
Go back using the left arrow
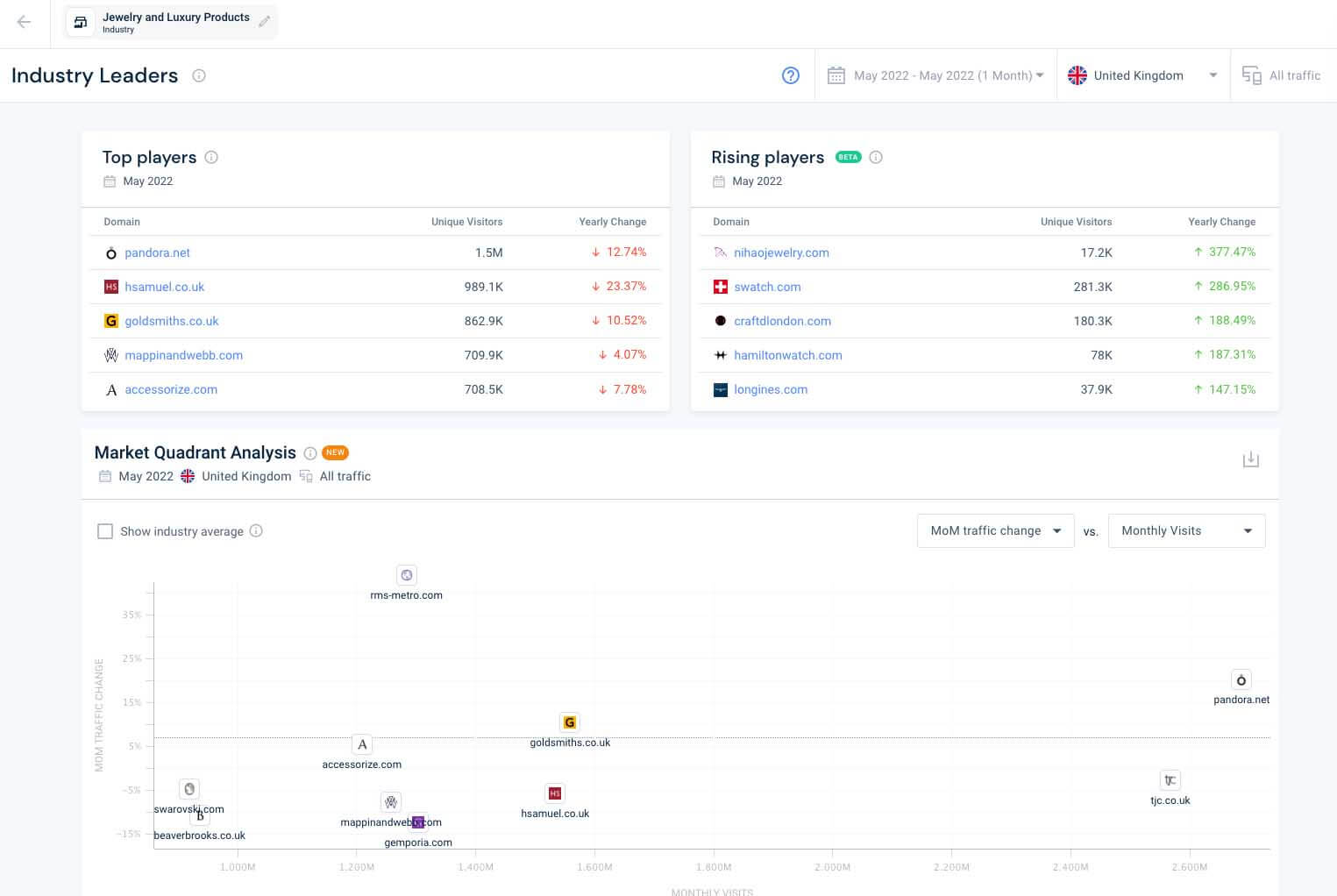coord(24,23)
